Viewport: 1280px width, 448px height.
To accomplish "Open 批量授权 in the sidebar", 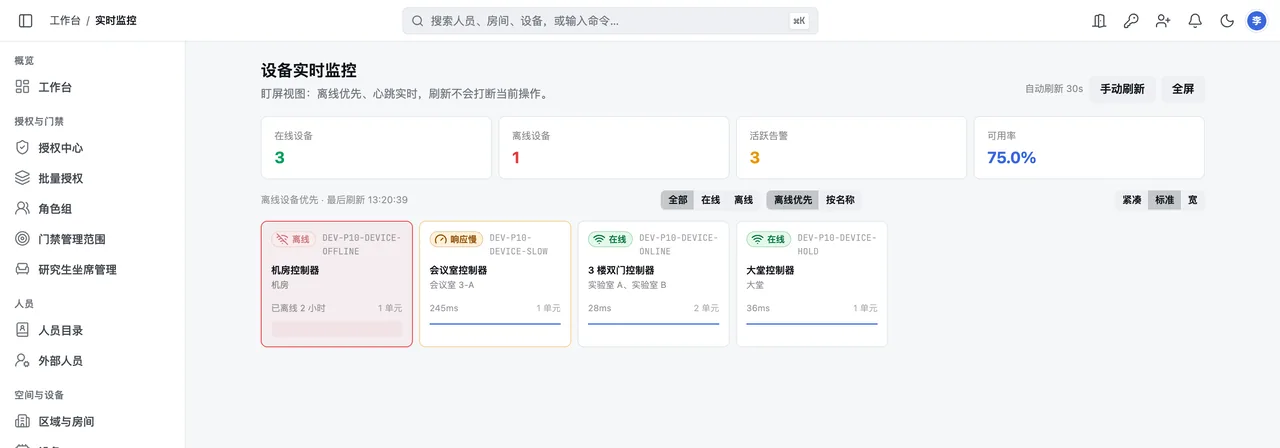I will (92, 178).
